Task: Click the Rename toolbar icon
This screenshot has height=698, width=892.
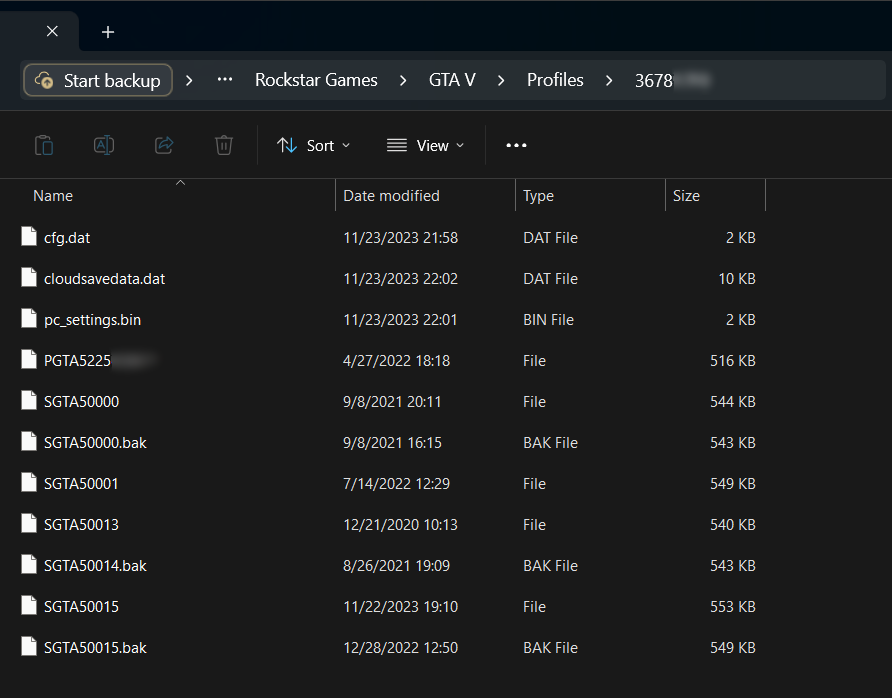Action: click(x=104, y=145)
